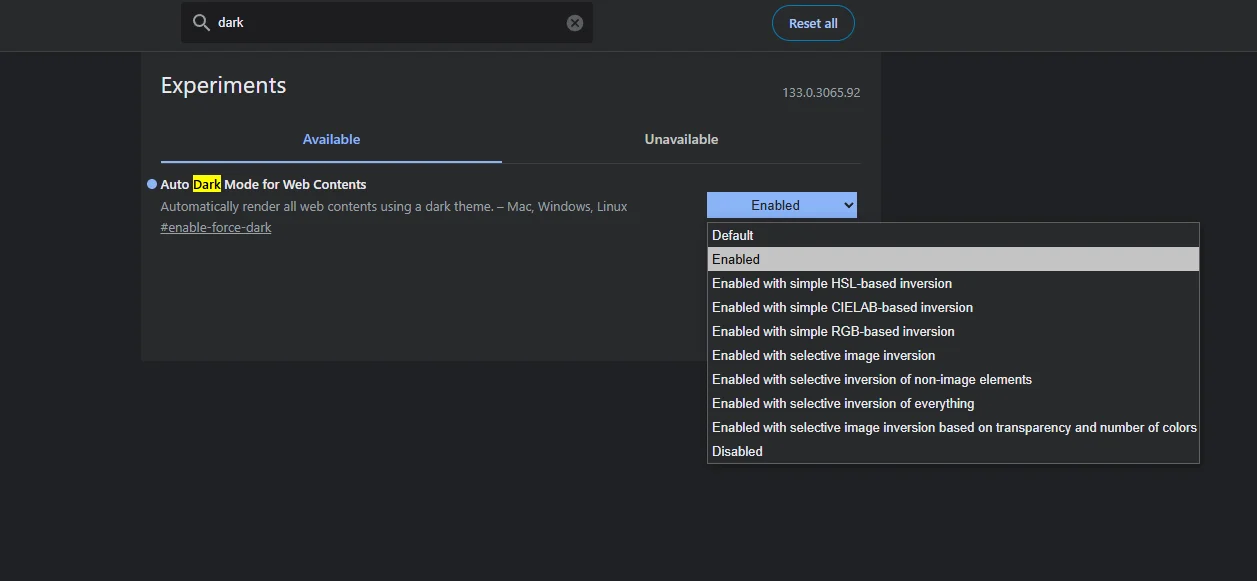Collapse the Enabled dropdown for Auto Dark Mode
The width and height of the screenshot is (1257, 581).
pos(781,205)
